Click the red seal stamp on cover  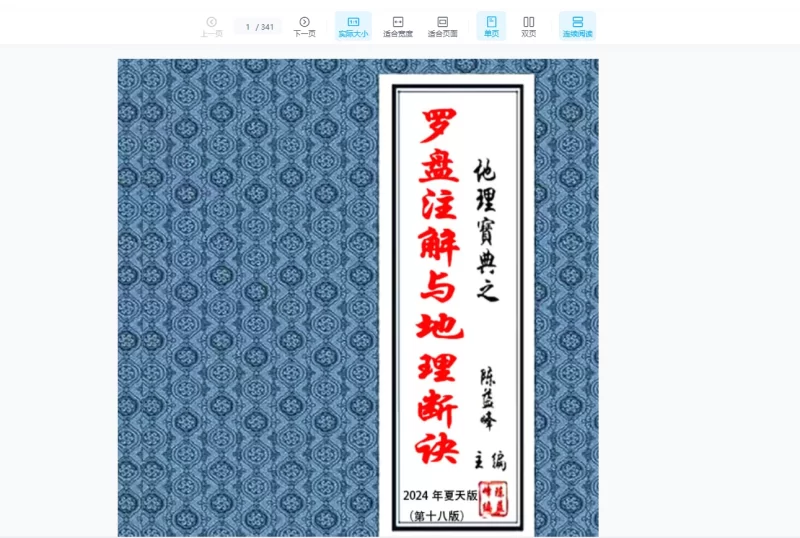tap(495, 497)
